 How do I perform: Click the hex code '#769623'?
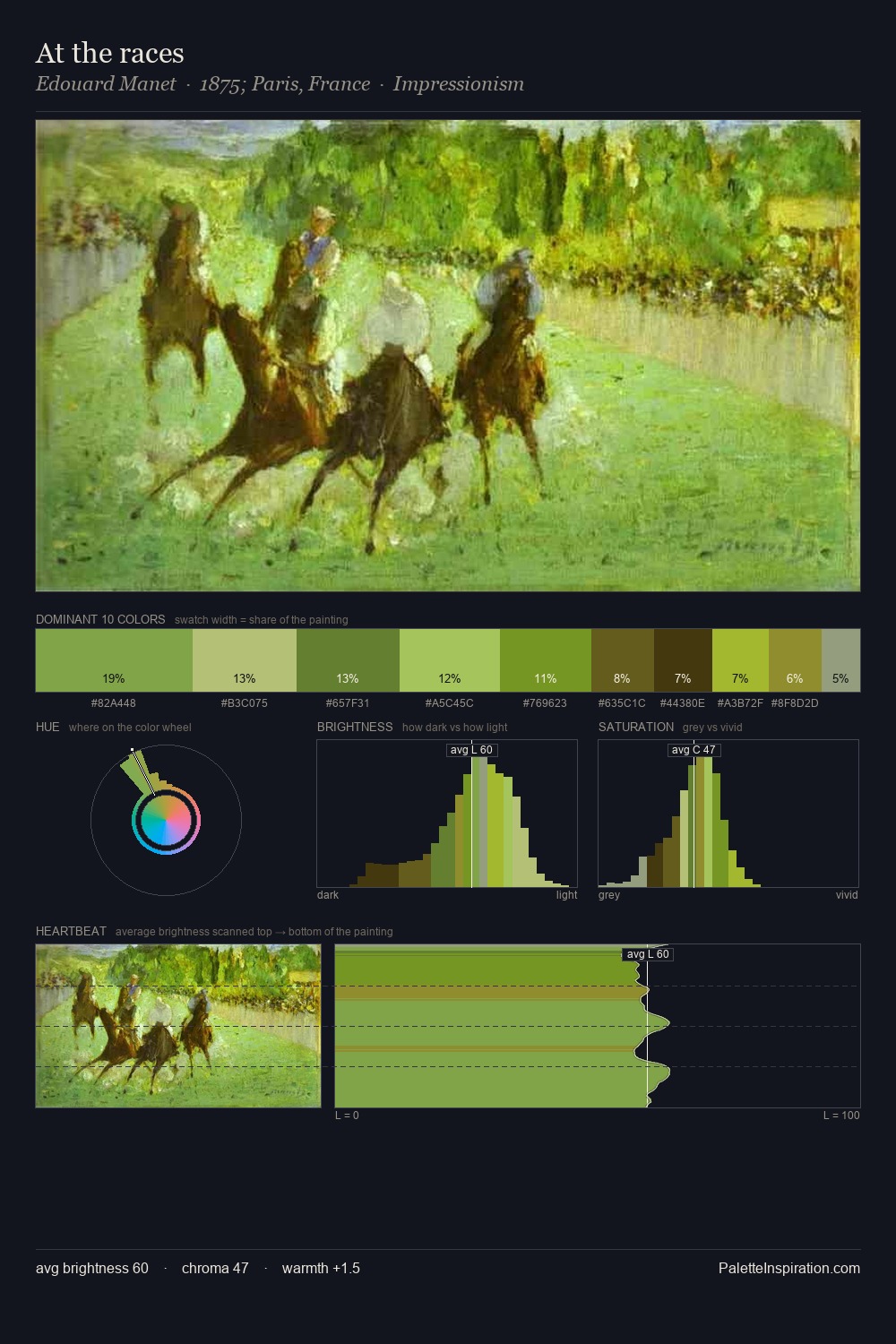coord(546,703)
